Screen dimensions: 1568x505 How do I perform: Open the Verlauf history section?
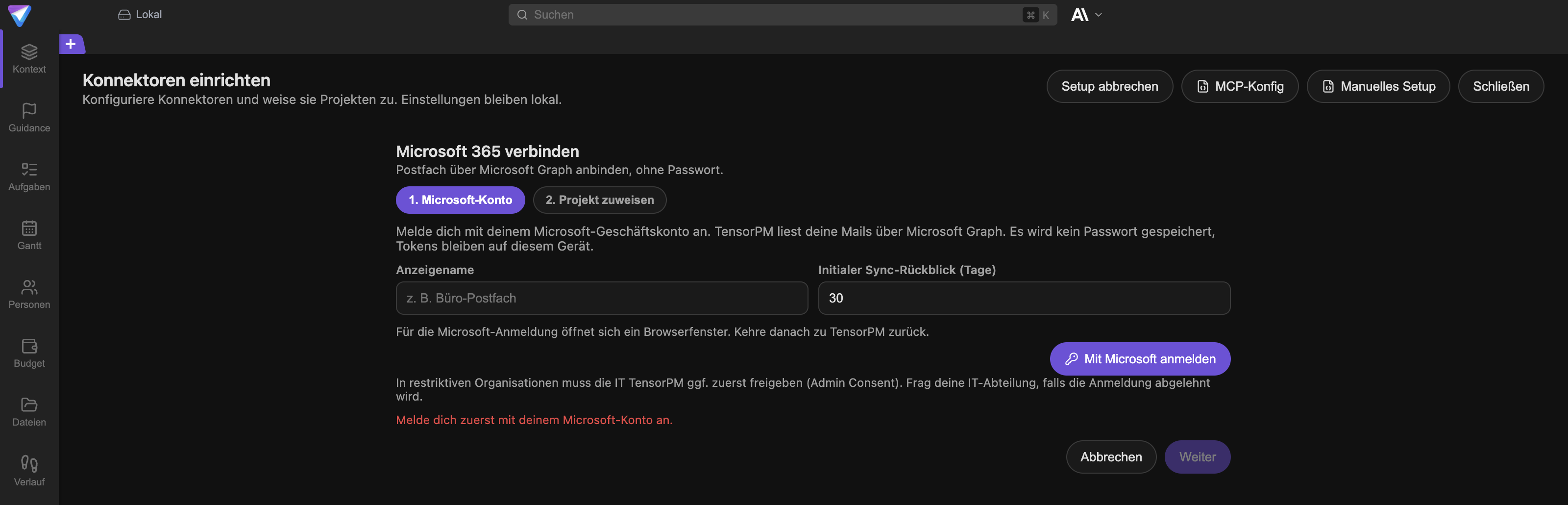click(29, 472)
